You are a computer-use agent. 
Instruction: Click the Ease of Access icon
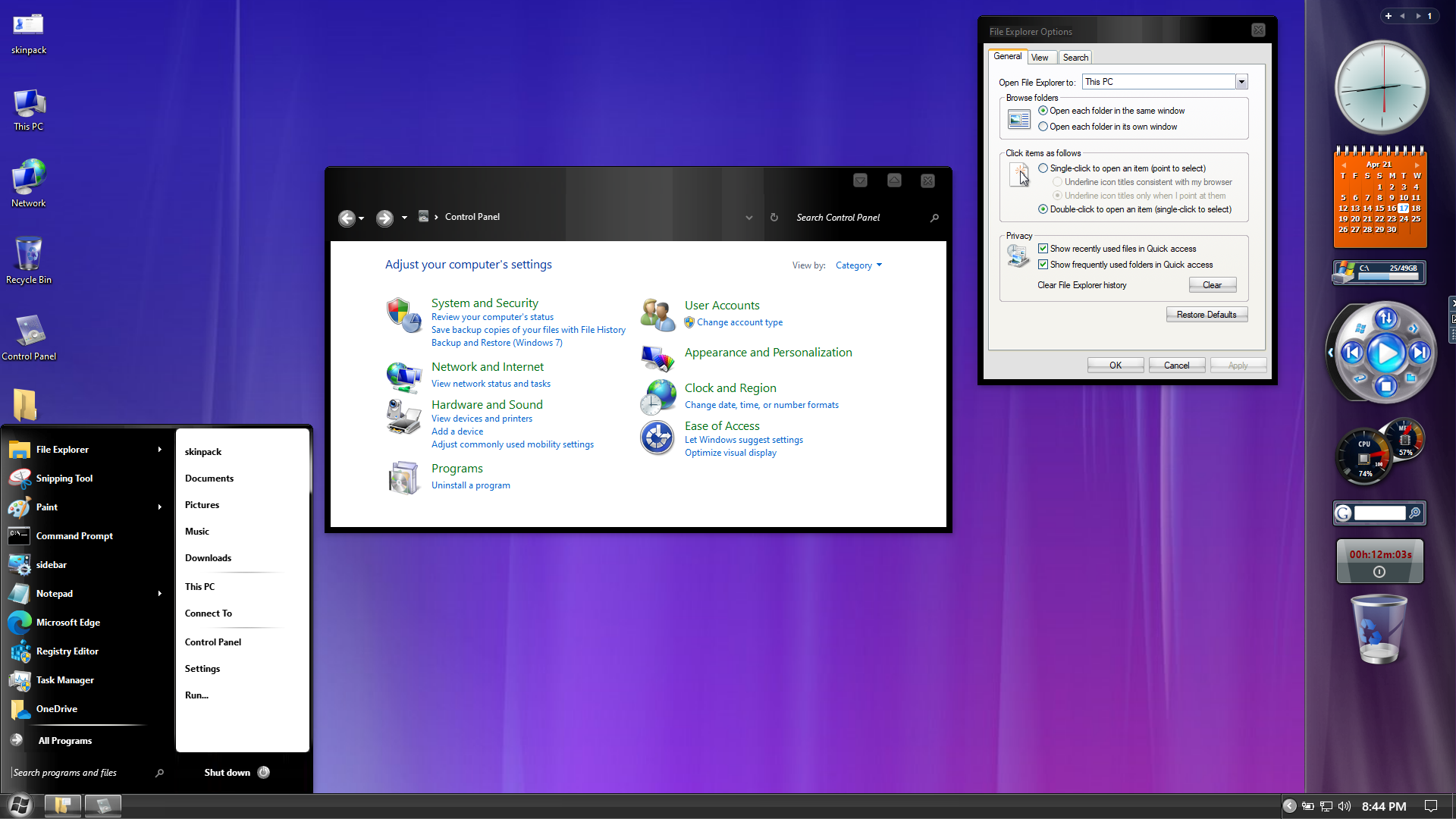click(657, 438)
